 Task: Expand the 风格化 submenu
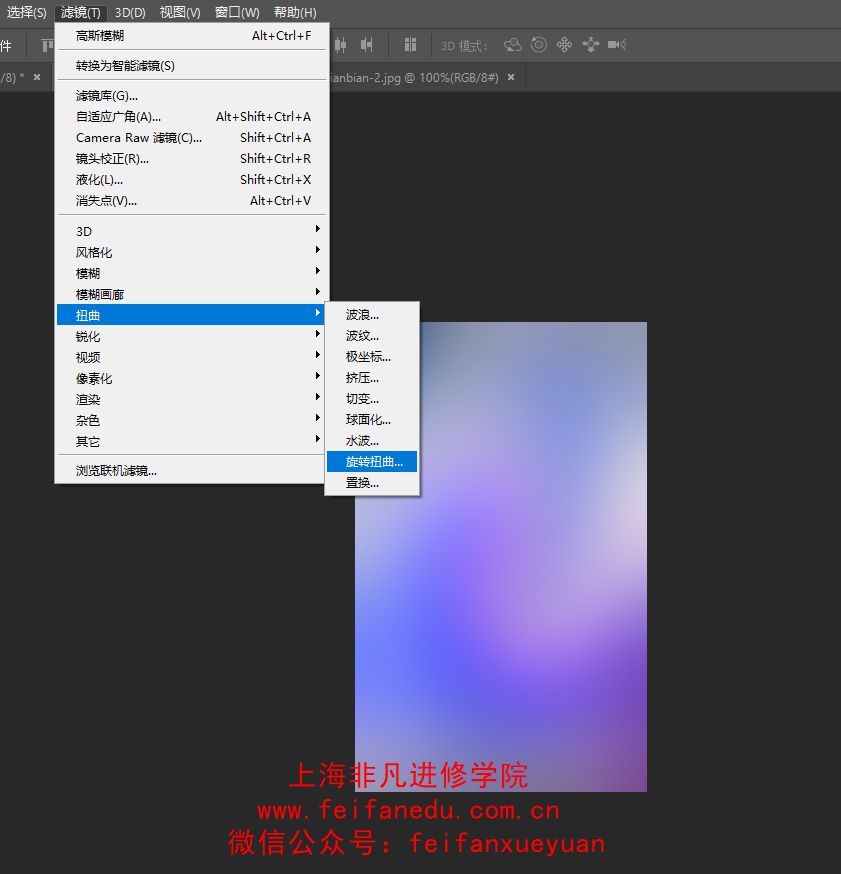[192, 253]
